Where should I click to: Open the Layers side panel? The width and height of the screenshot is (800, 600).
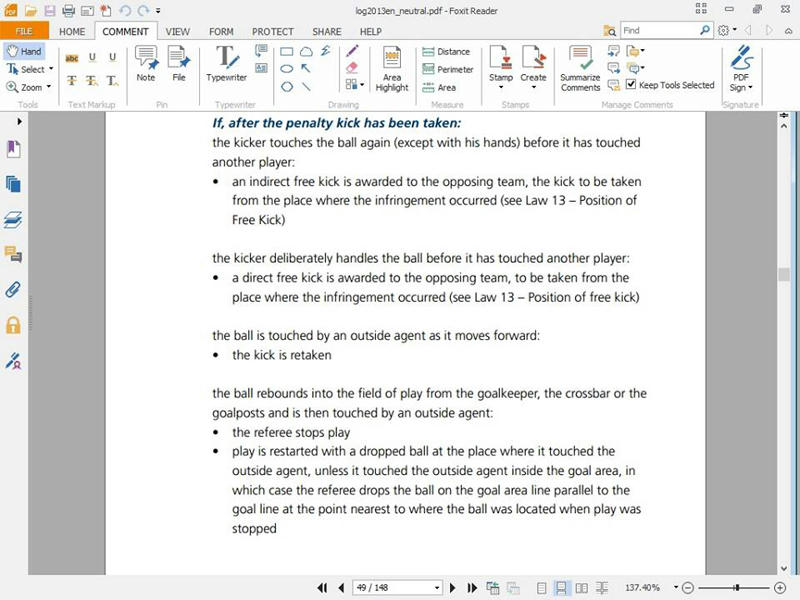(13, 219)
